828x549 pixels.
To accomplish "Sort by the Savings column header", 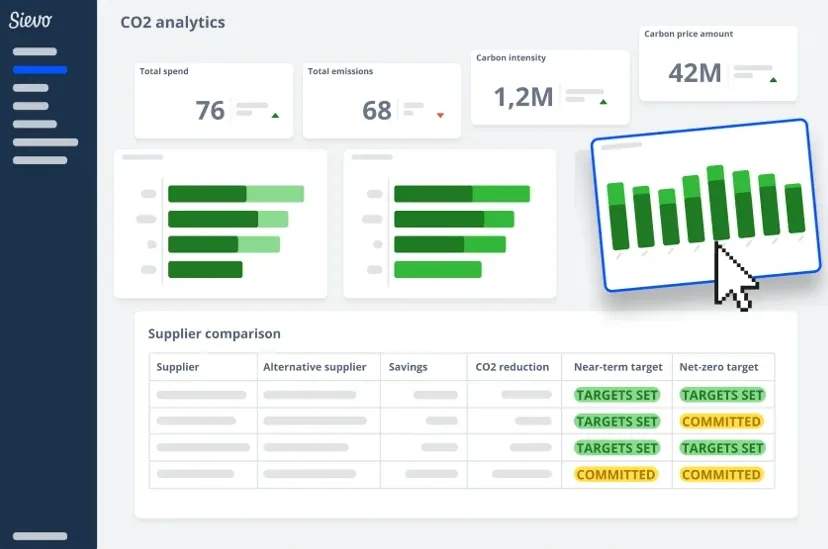I will click(408, 367).
